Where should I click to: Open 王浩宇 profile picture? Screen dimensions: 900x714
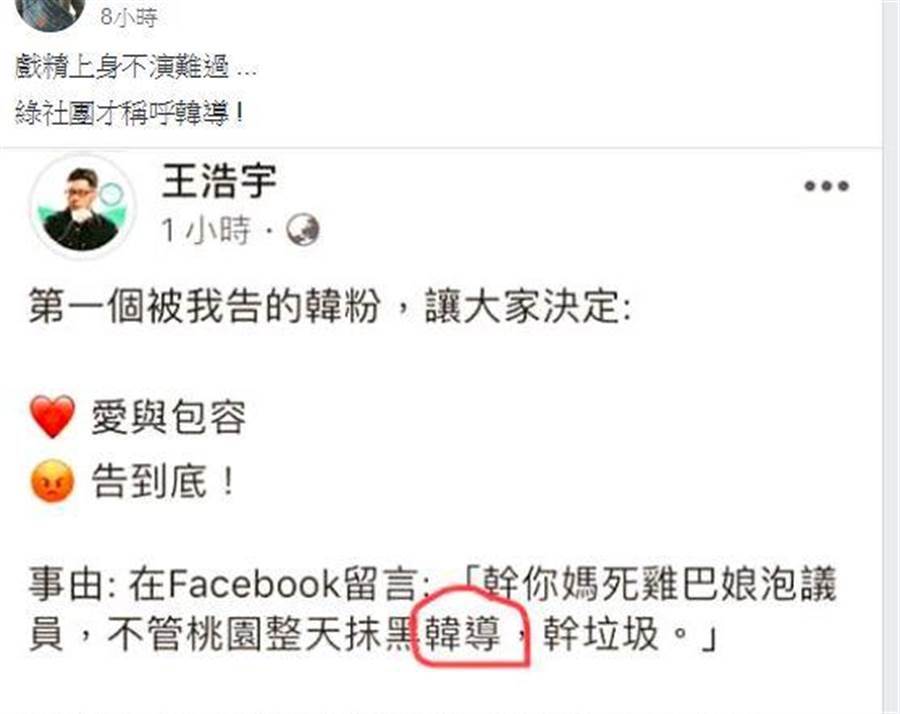pos(83,208)
